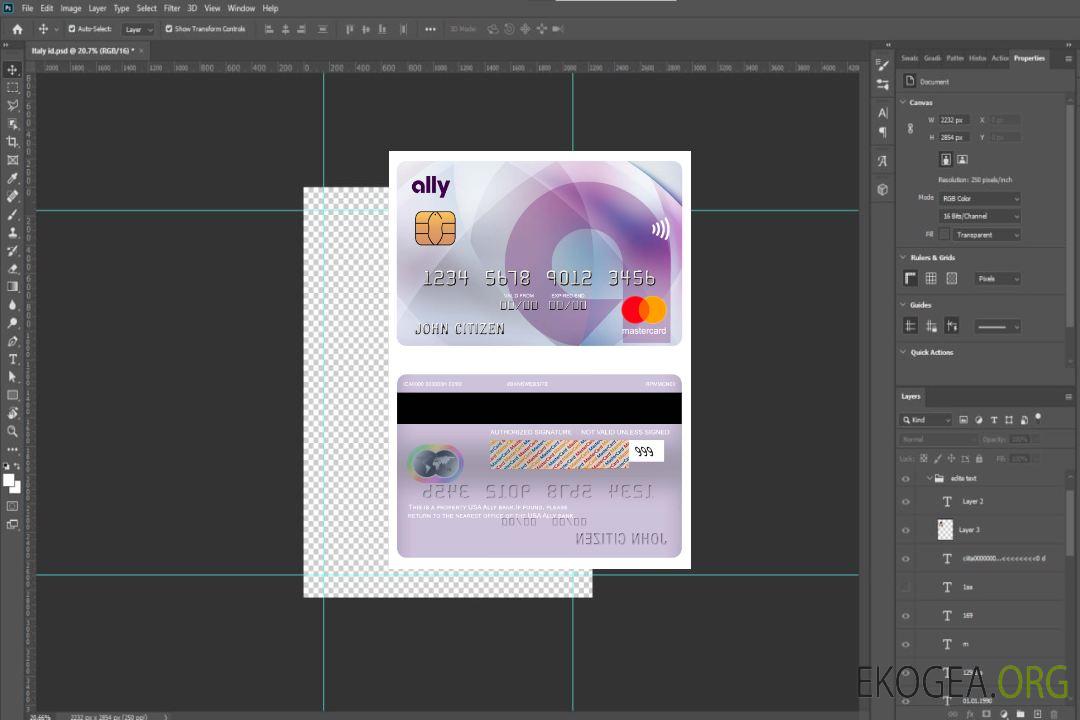Hide the 'edite text' group layer
The image size is (1080, 720).
[906, 479]
